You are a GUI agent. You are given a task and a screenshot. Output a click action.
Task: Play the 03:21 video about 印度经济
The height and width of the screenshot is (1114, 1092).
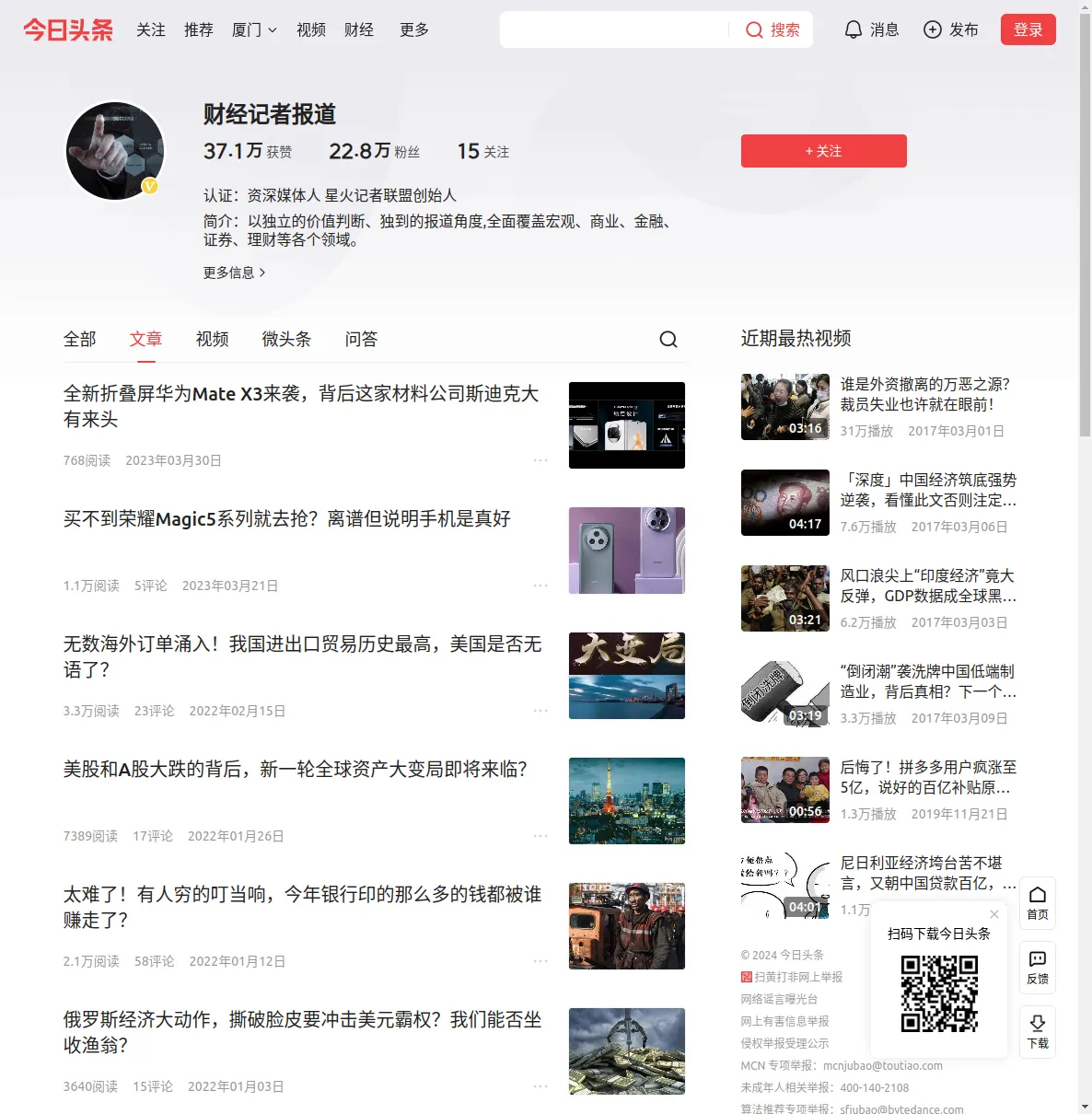tap(785, 598)
